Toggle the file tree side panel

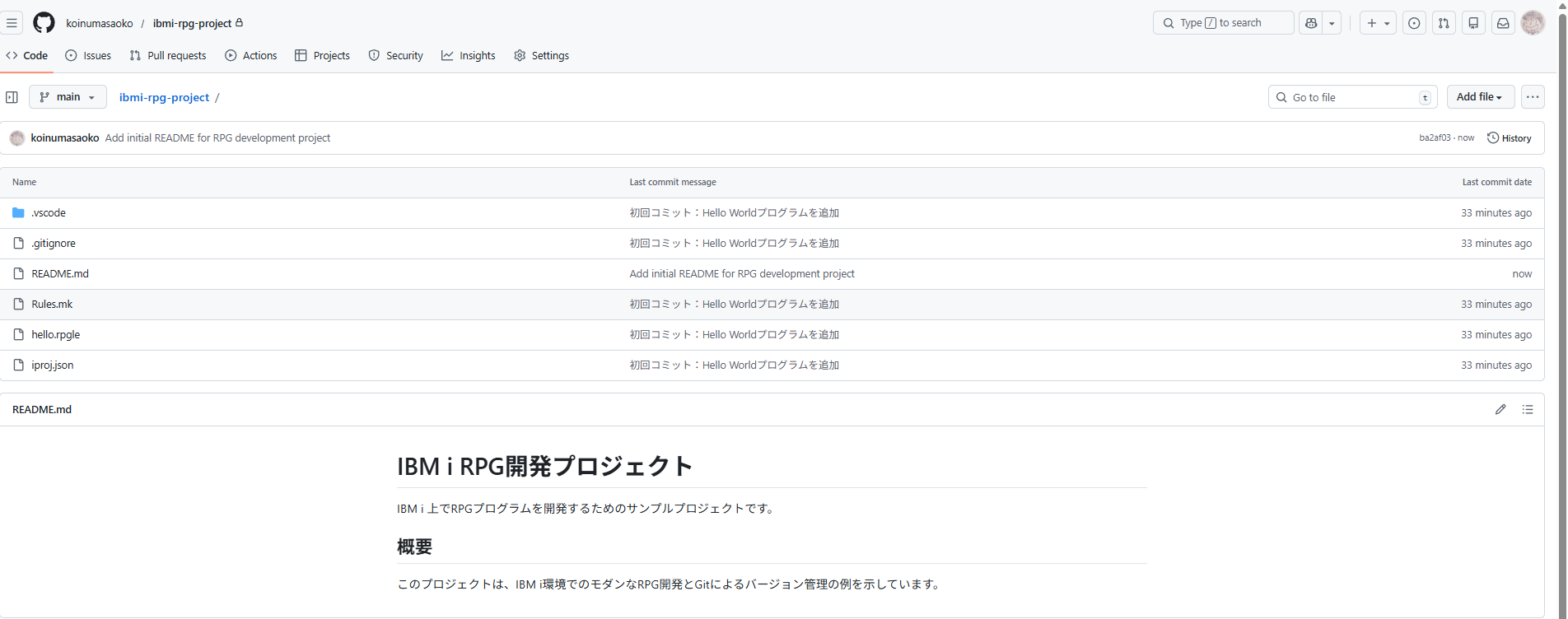point(12,97)
